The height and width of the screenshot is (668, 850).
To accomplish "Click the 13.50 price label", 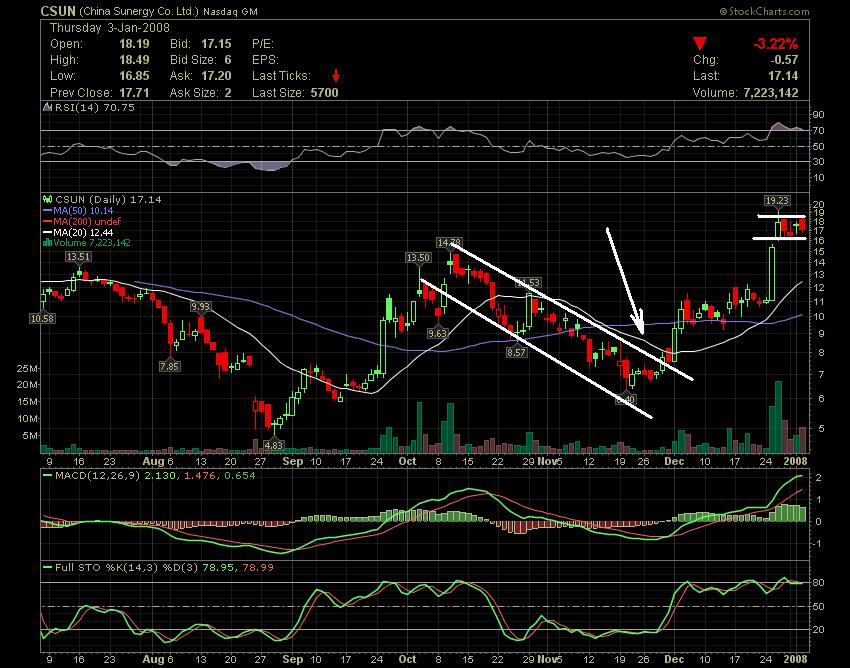I will pos(418,258).
